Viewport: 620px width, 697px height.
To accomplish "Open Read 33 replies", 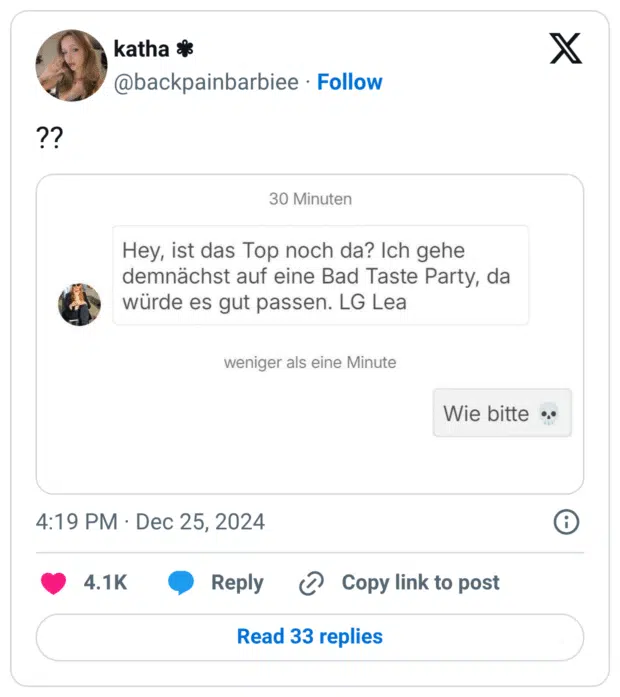I will 310,636.
